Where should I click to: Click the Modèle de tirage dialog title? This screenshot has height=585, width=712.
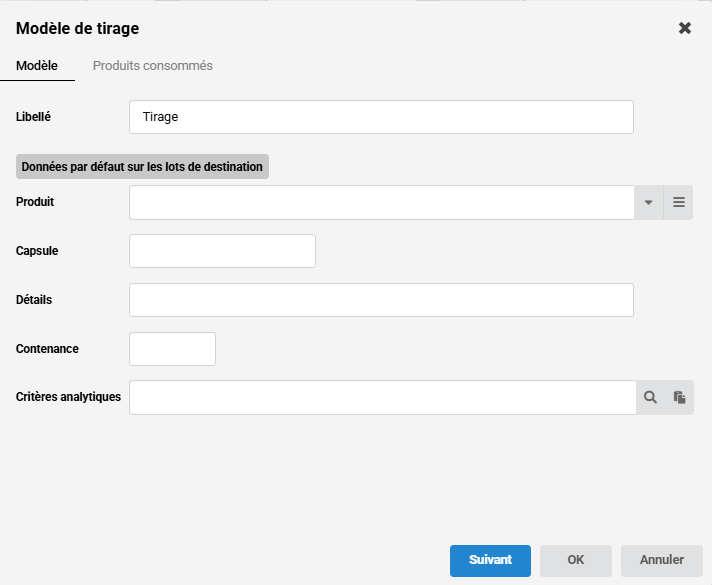click(x=77, y=28)
